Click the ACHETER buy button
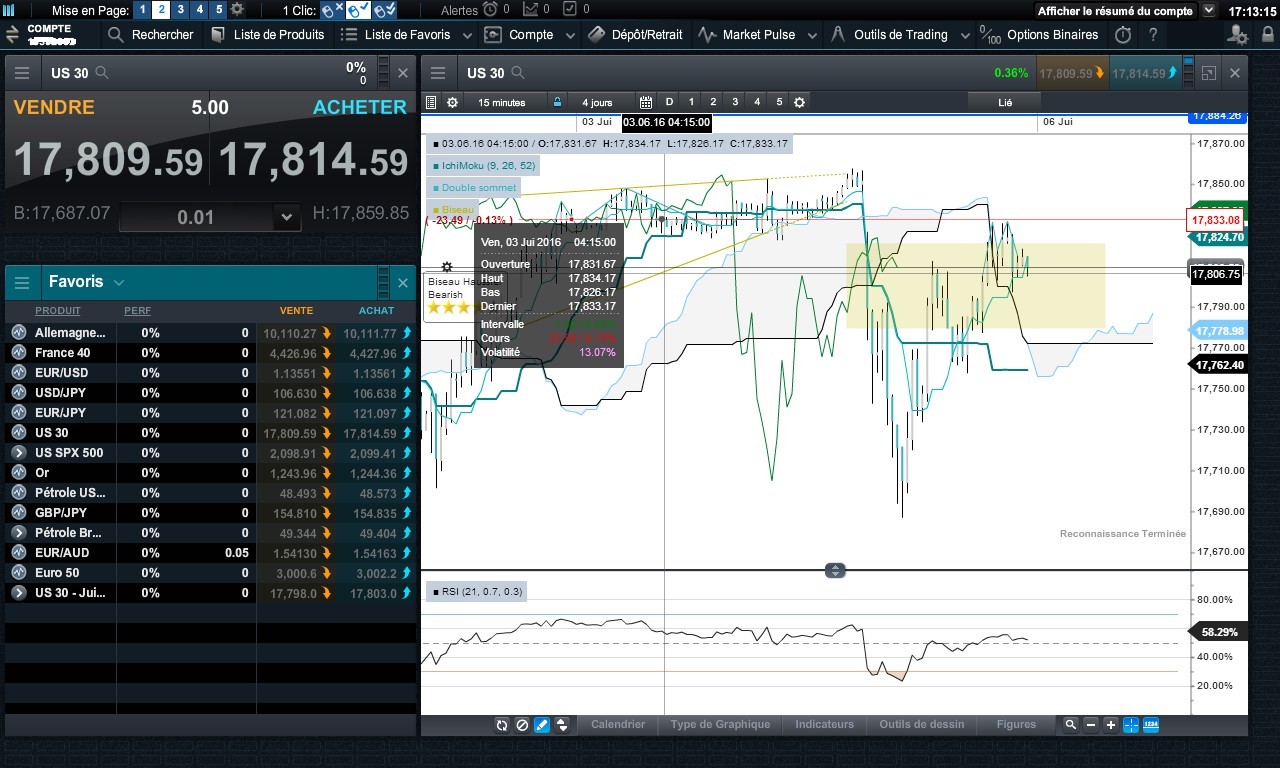The width and height of the screenshot is (1280, 768). tap(359, 108)
